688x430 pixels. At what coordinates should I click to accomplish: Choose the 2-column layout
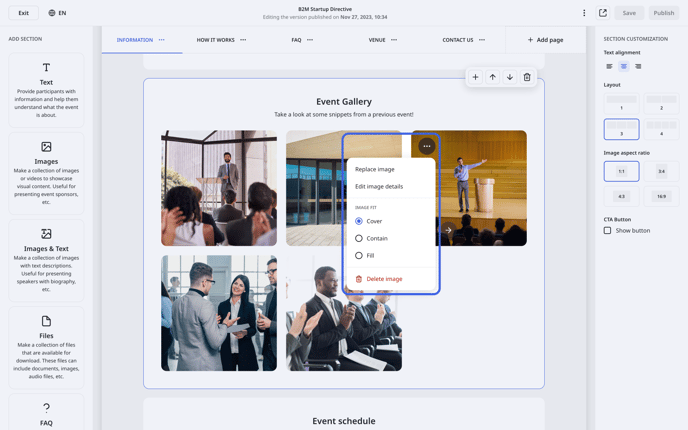[x=661, y=103]
